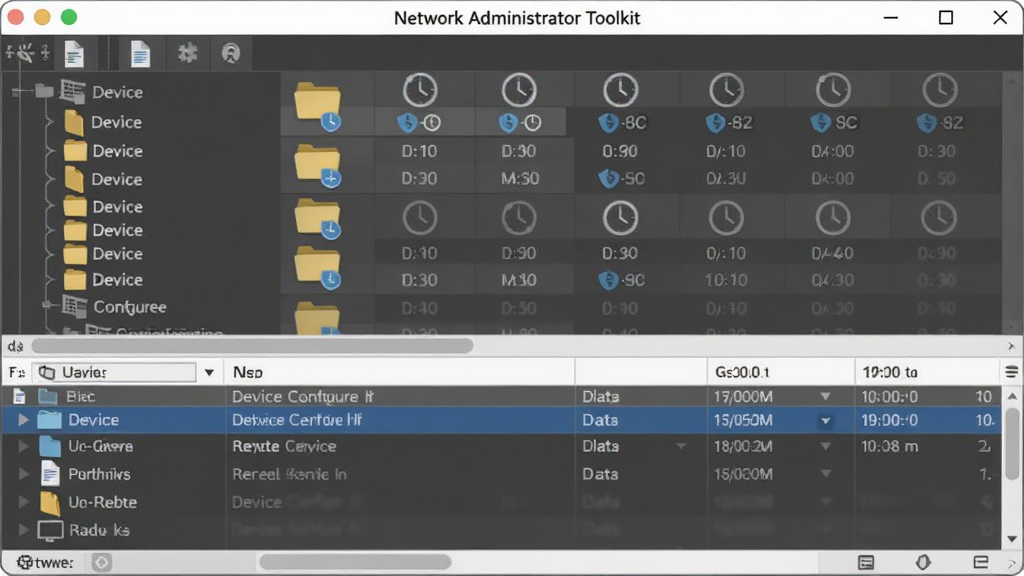Click the 'Rexute Cervice' cell
1024x576 pixels.
point(284,446)
